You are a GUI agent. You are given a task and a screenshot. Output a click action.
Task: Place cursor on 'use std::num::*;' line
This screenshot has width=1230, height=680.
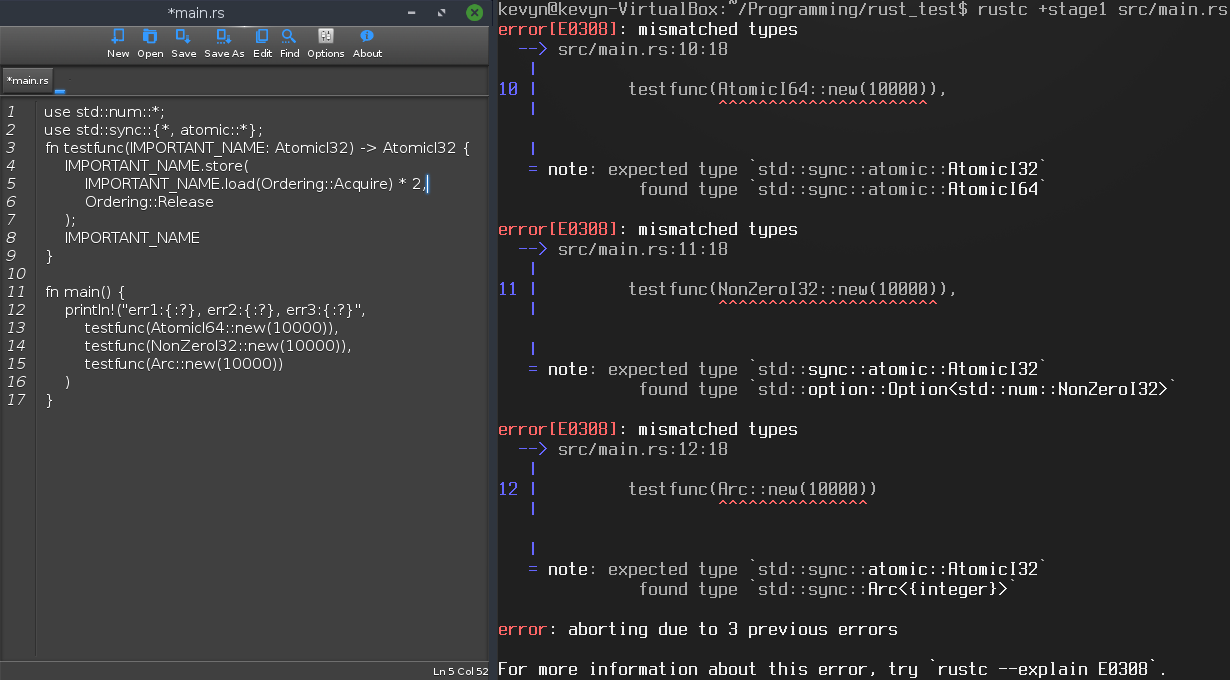click(104, 112)
